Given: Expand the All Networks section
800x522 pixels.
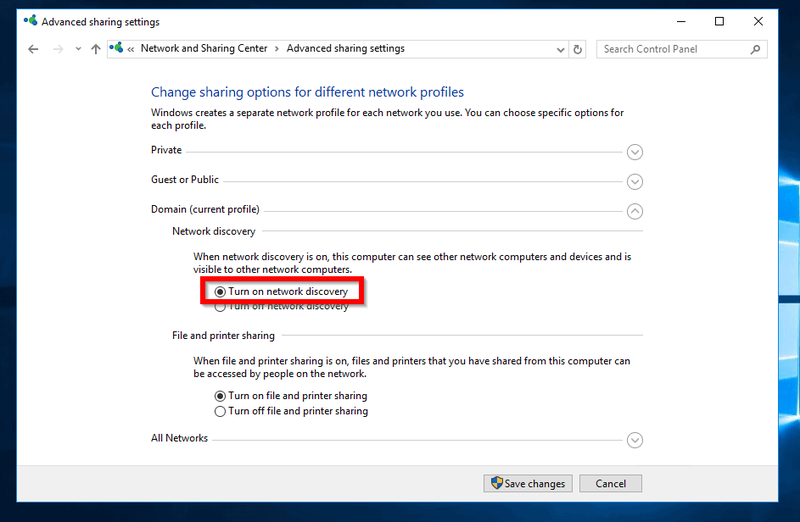Looking at the screenshot, I should coord(635,440).
